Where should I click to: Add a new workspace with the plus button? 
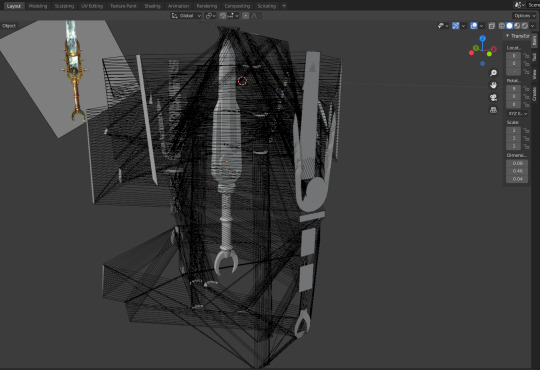tap(284, 6)
